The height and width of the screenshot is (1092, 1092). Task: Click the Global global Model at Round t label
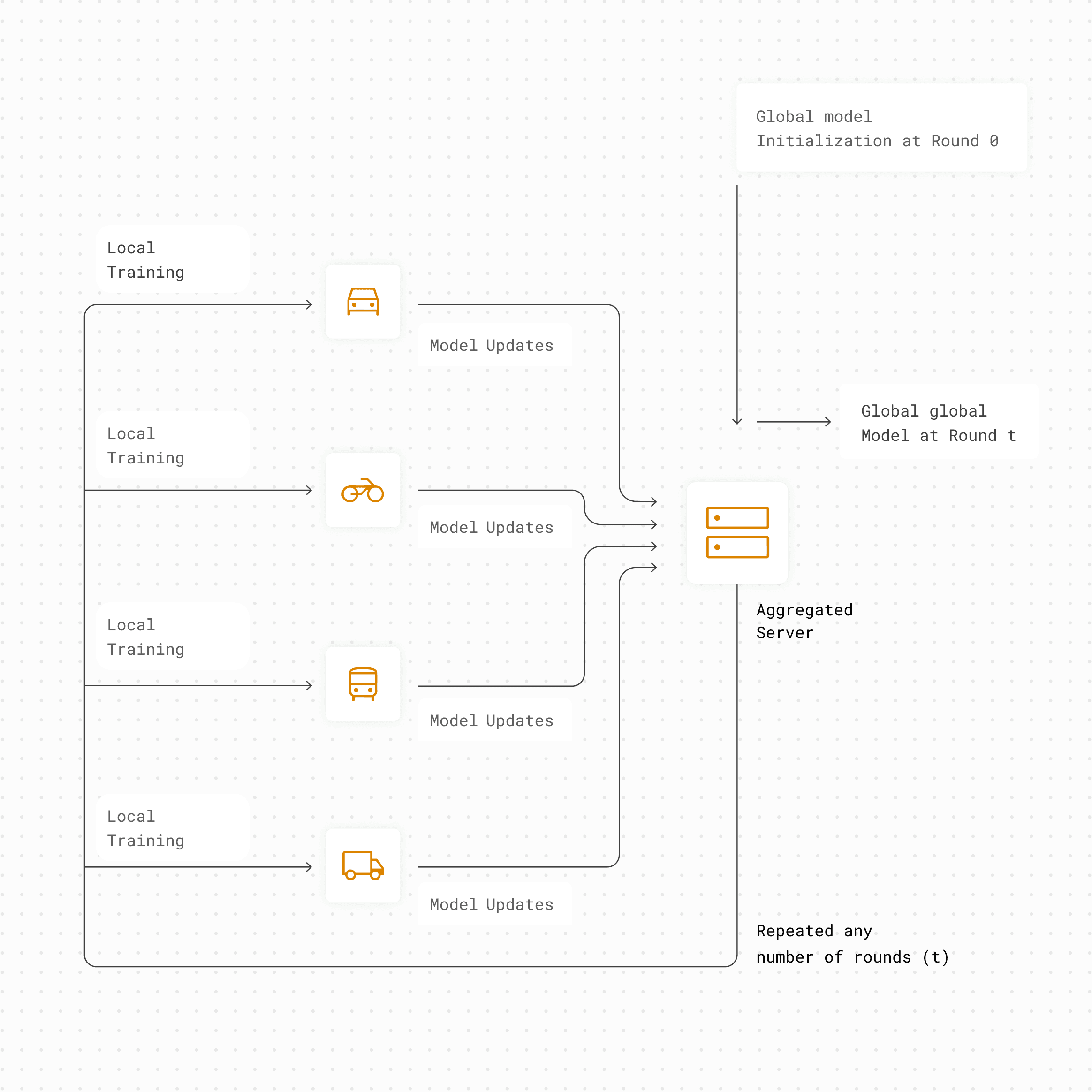pos(939,422)
